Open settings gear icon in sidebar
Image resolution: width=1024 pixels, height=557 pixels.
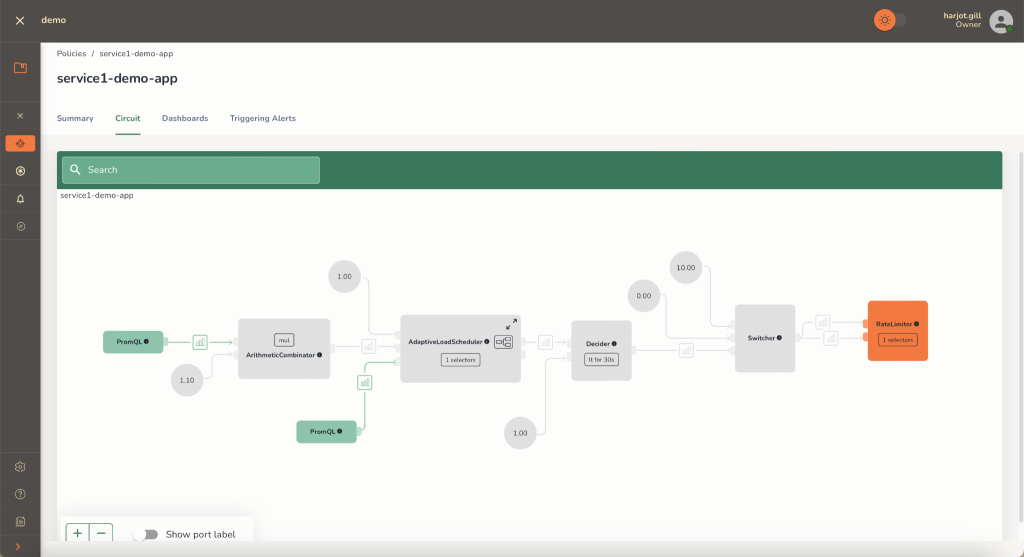(x=20, y=467)
